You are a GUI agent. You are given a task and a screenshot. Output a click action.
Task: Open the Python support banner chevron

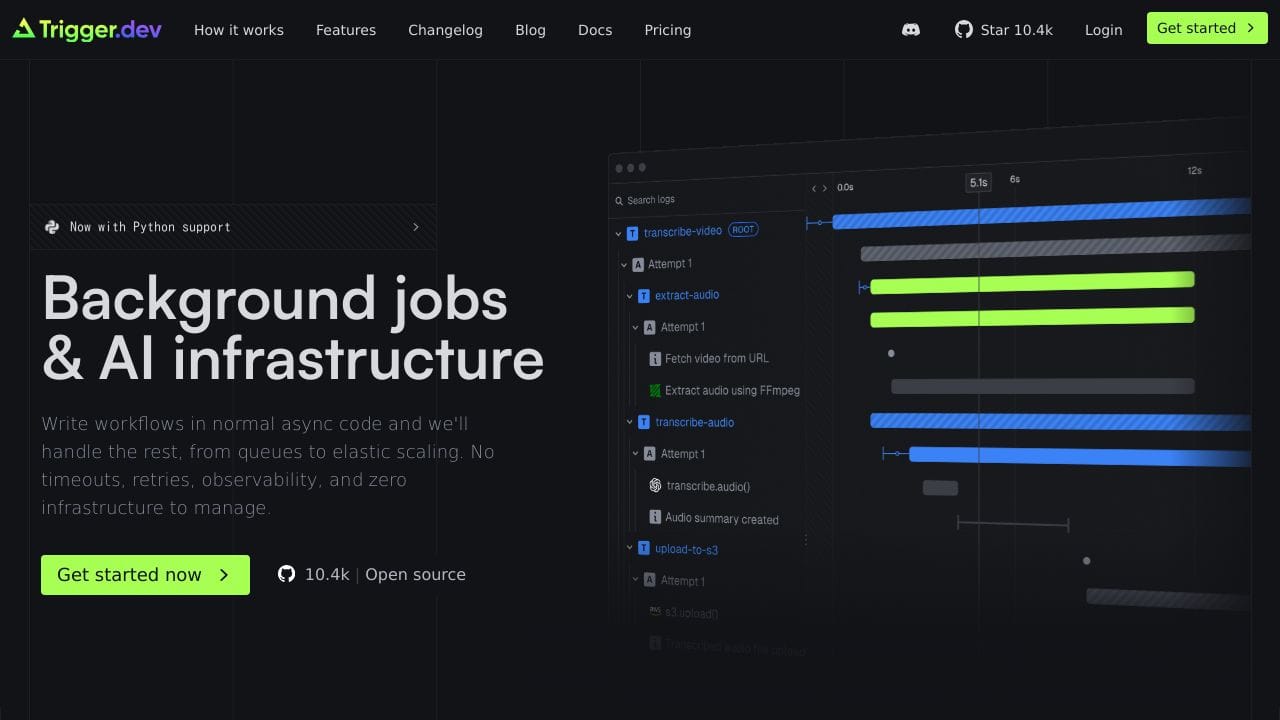click(x=416, y=227)
